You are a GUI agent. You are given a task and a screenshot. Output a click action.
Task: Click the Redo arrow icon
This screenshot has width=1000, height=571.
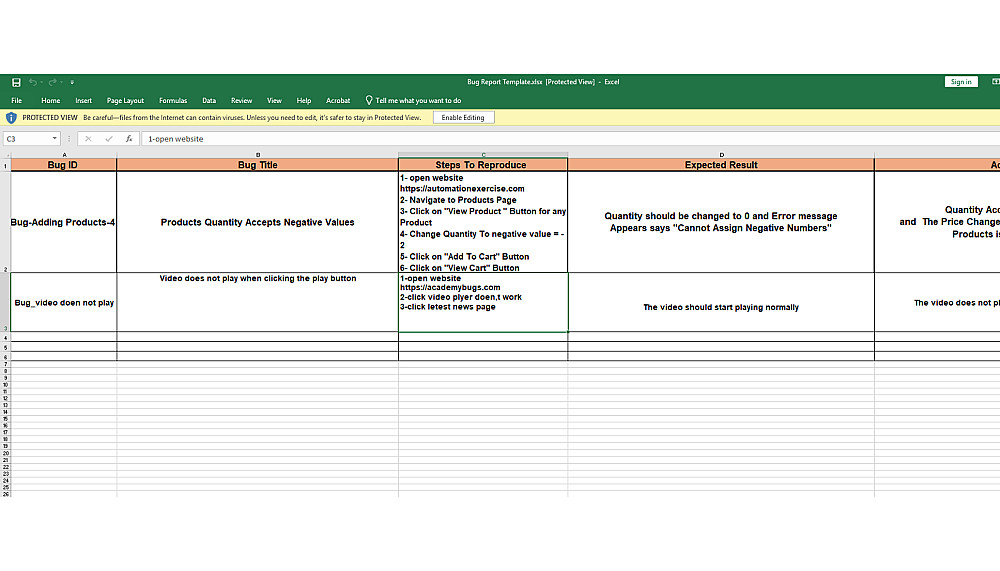tap(52, 82)
